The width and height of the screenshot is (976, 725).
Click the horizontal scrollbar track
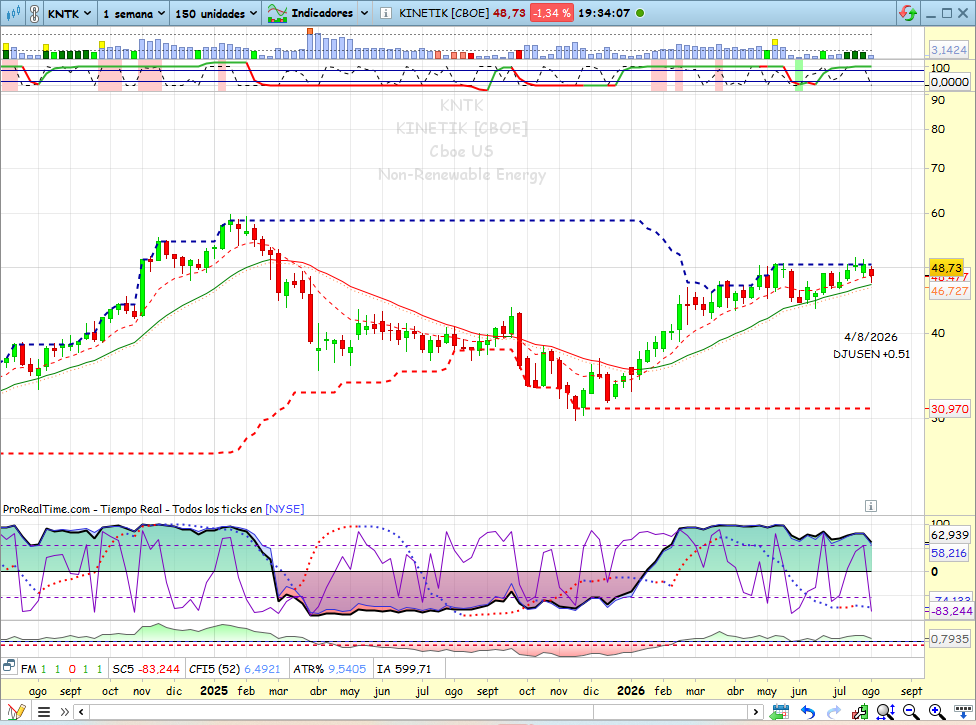[418, 711]
